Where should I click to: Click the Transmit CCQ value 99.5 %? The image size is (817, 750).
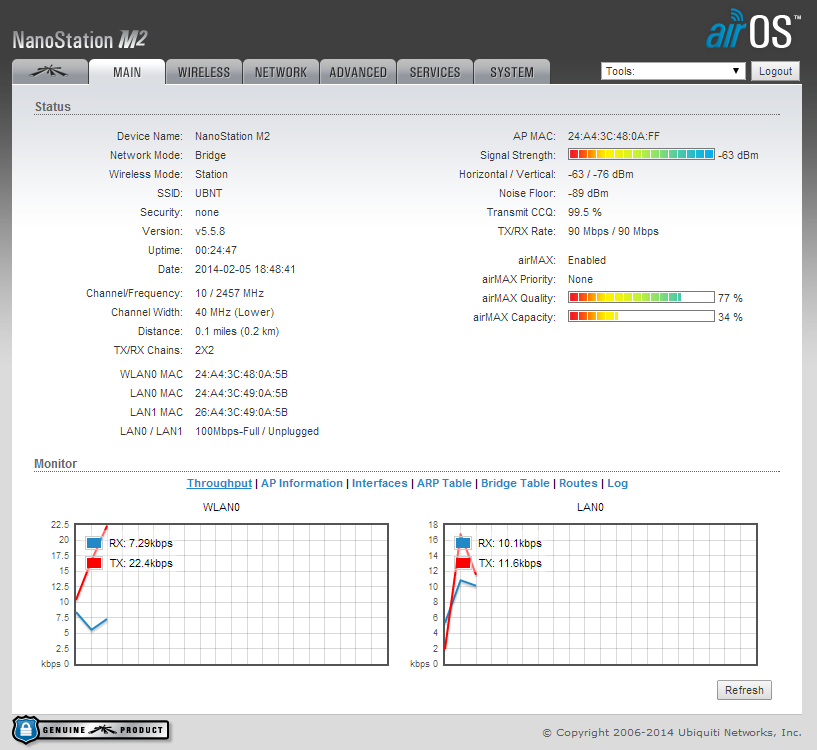click(x=585, y=212)
